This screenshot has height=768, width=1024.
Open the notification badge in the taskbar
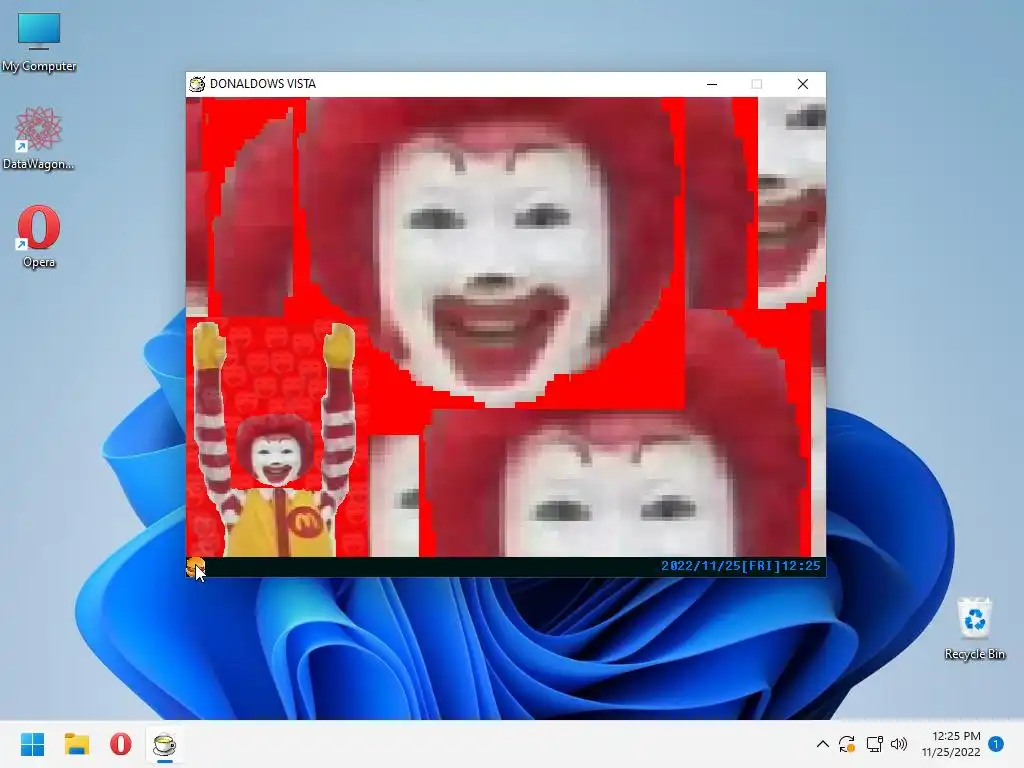pyautogui.click(x=996, y=744)
